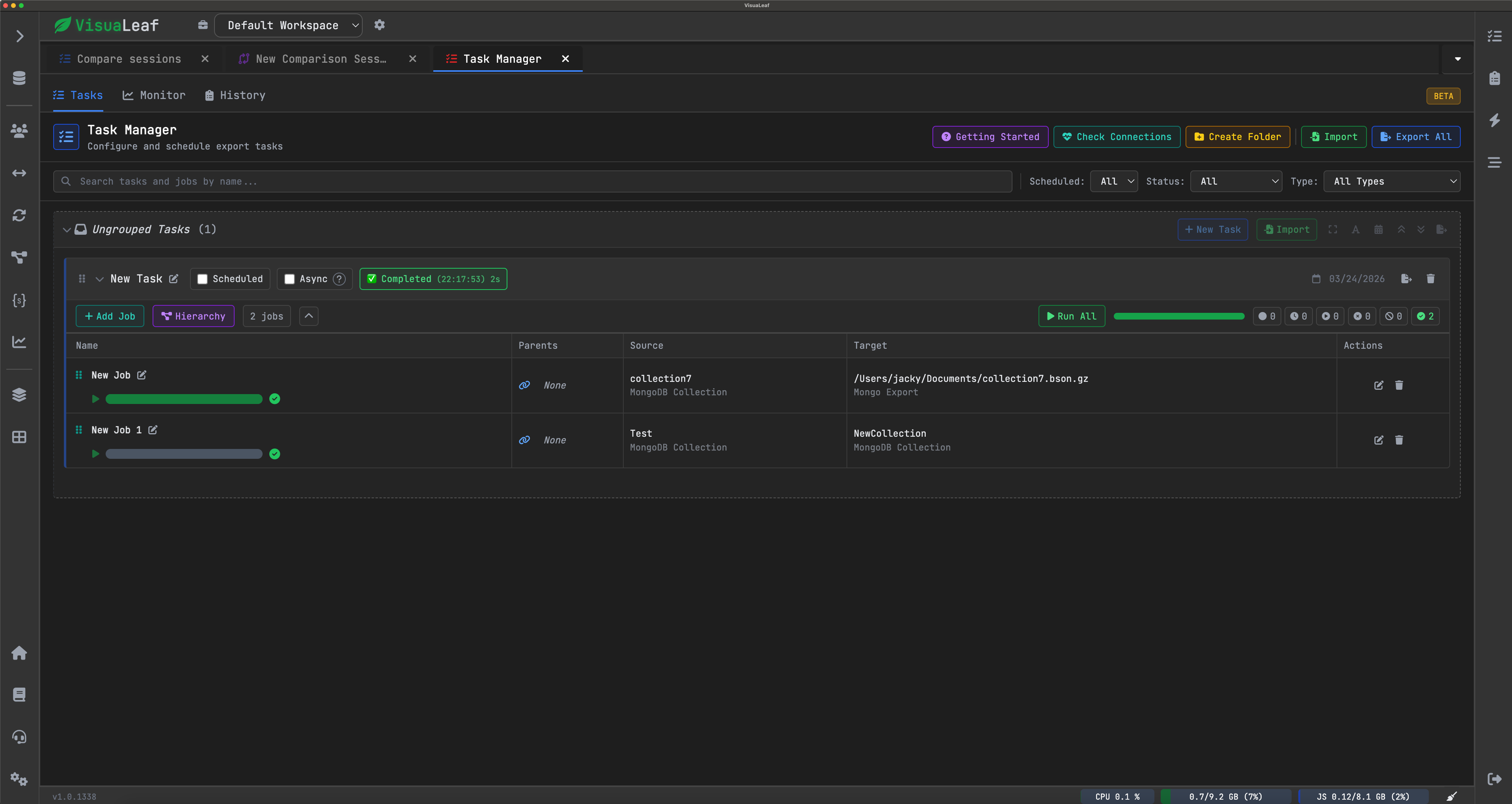Open the Default Workspace dropdown
Screen dimensions: 1512x804
287,25
